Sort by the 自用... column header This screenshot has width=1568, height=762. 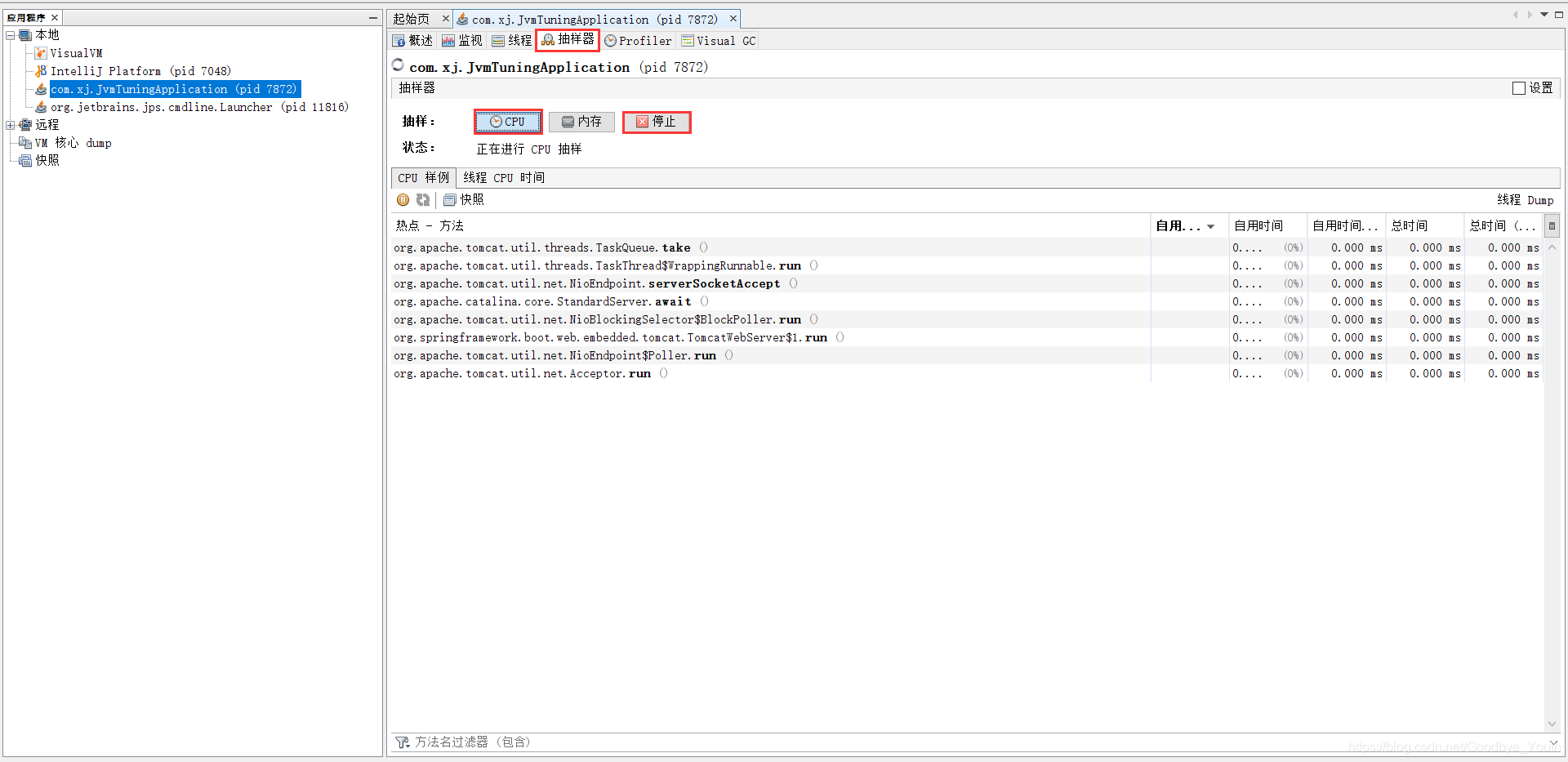coord(1189,226)
